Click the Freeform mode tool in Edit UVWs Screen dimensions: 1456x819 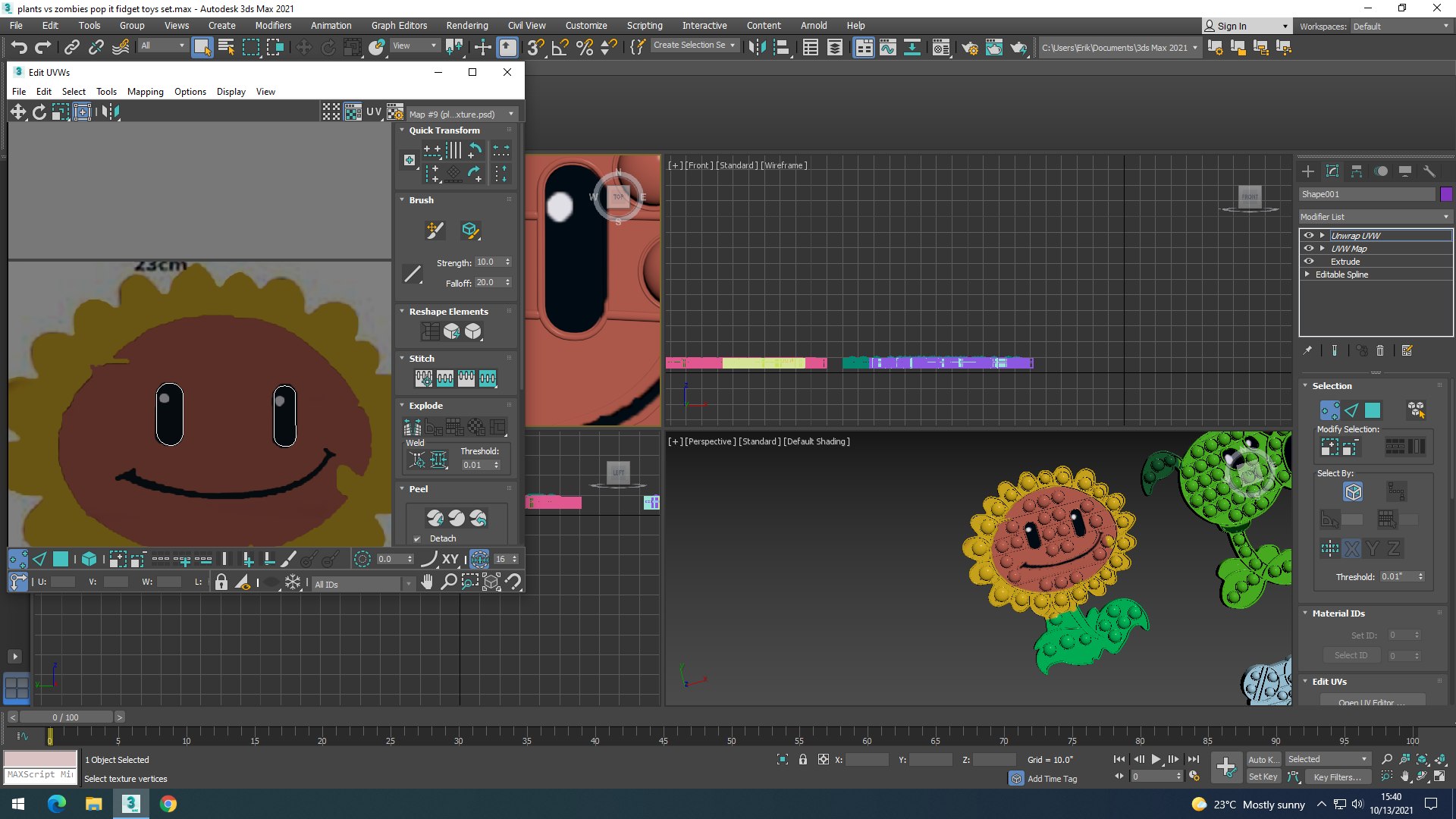[x=81, y=112]
